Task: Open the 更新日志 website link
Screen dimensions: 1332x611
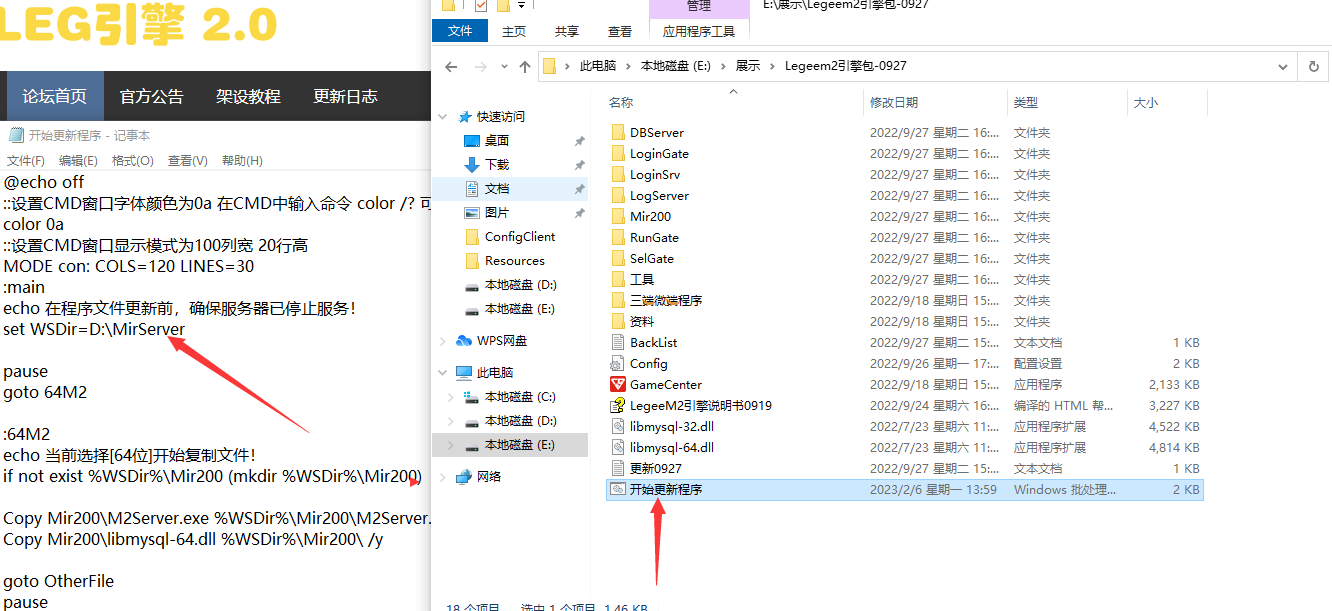Action: coord(346,96)
